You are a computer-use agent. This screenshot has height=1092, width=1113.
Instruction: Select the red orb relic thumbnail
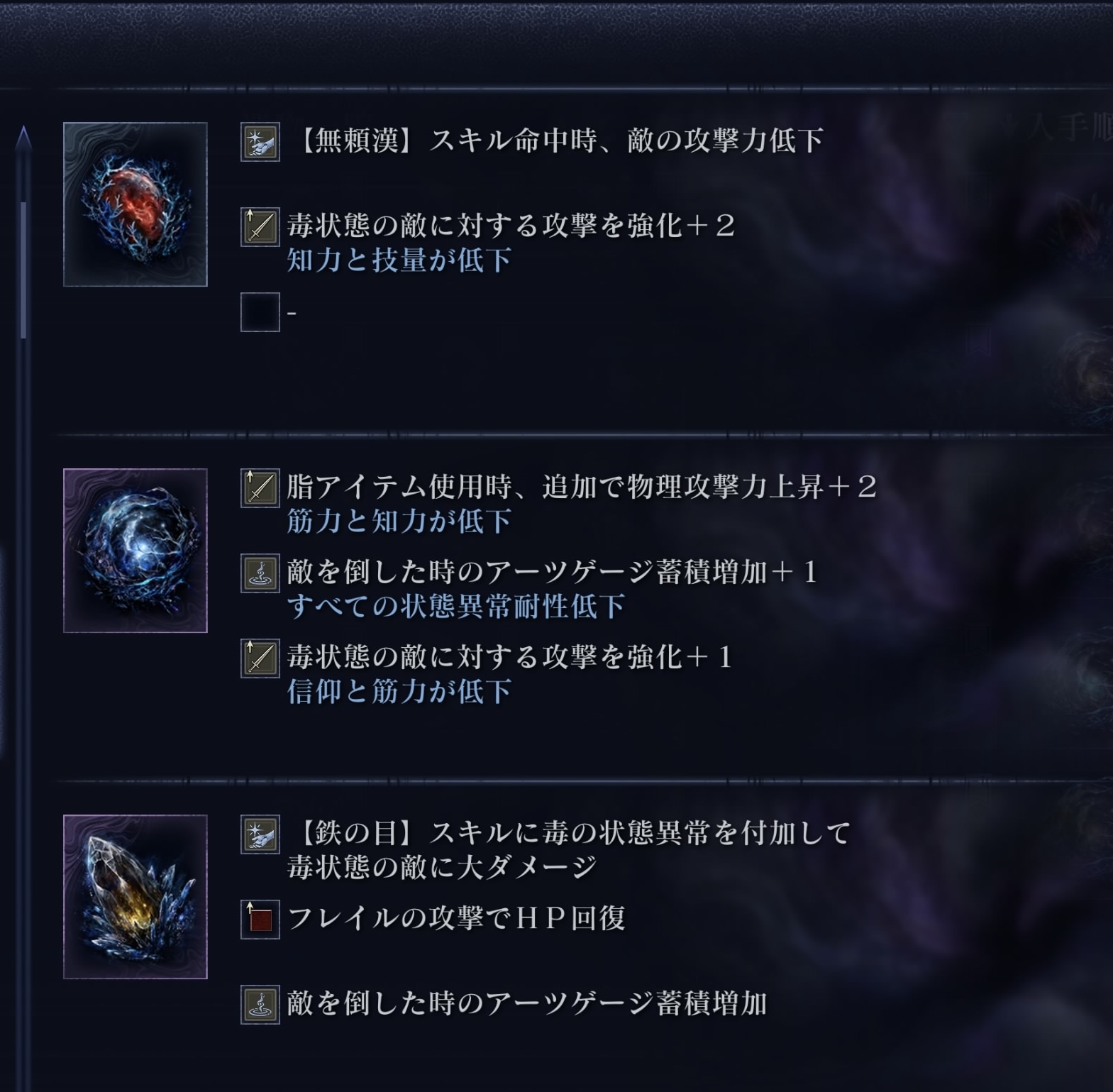pyautogui.click(x=135, y=204)
